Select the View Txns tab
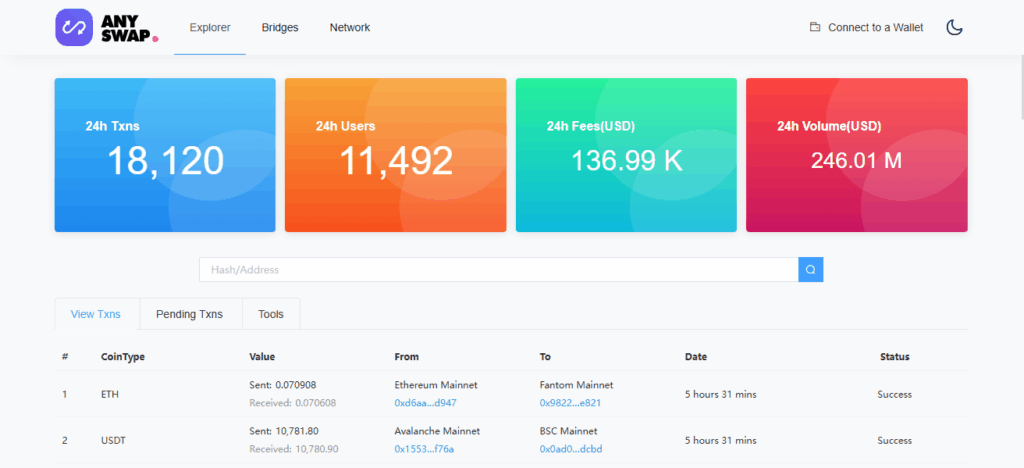The height and width of the screenshot is (468, 1024). coord(96,314)
